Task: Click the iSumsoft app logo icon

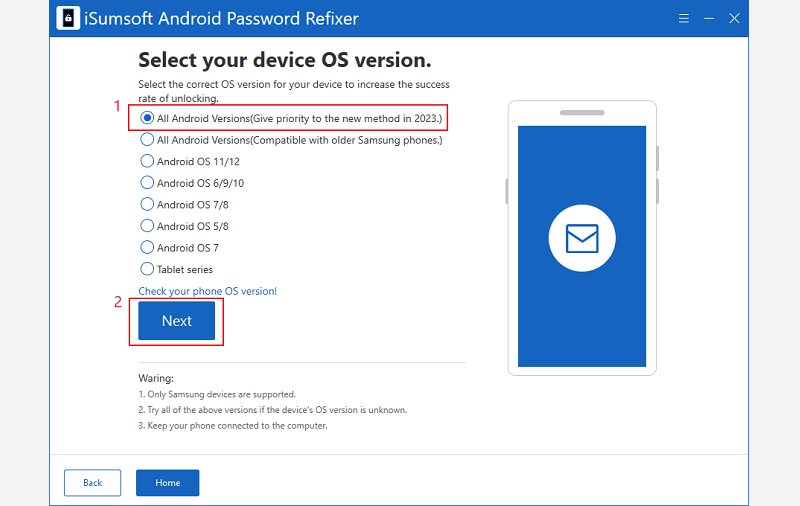Action: [x=68, y=18]
